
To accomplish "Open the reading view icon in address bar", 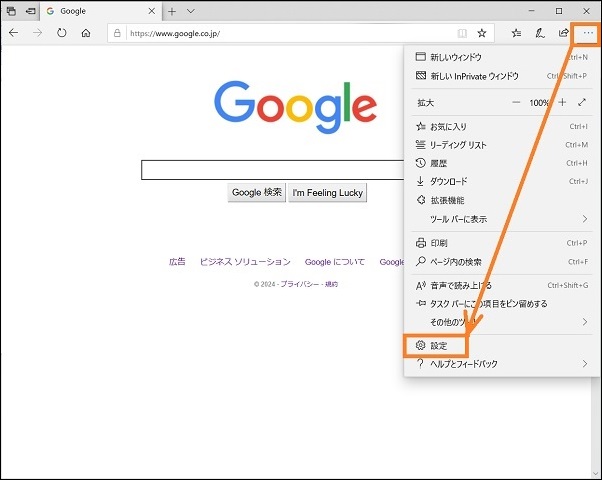I will click(461, 32).
